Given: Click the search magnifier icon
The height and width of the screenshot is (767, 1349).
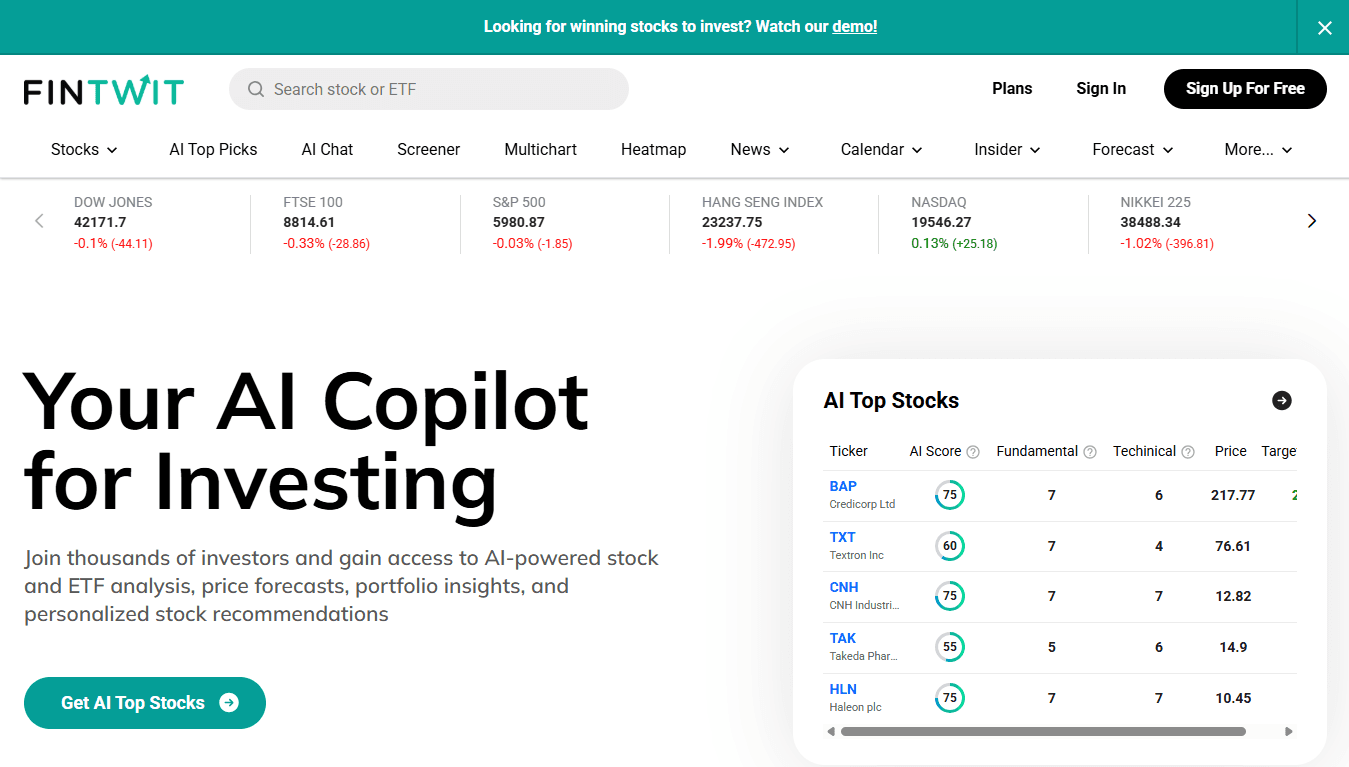Looking at the screenshot, I should pos(256,90).
